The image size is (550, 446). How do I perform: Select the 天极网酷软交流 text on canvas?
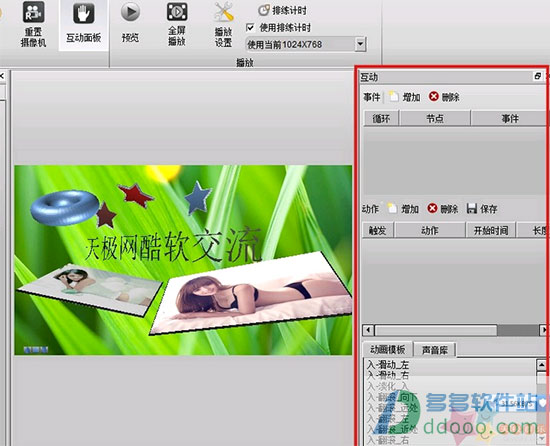coord(173,245)
